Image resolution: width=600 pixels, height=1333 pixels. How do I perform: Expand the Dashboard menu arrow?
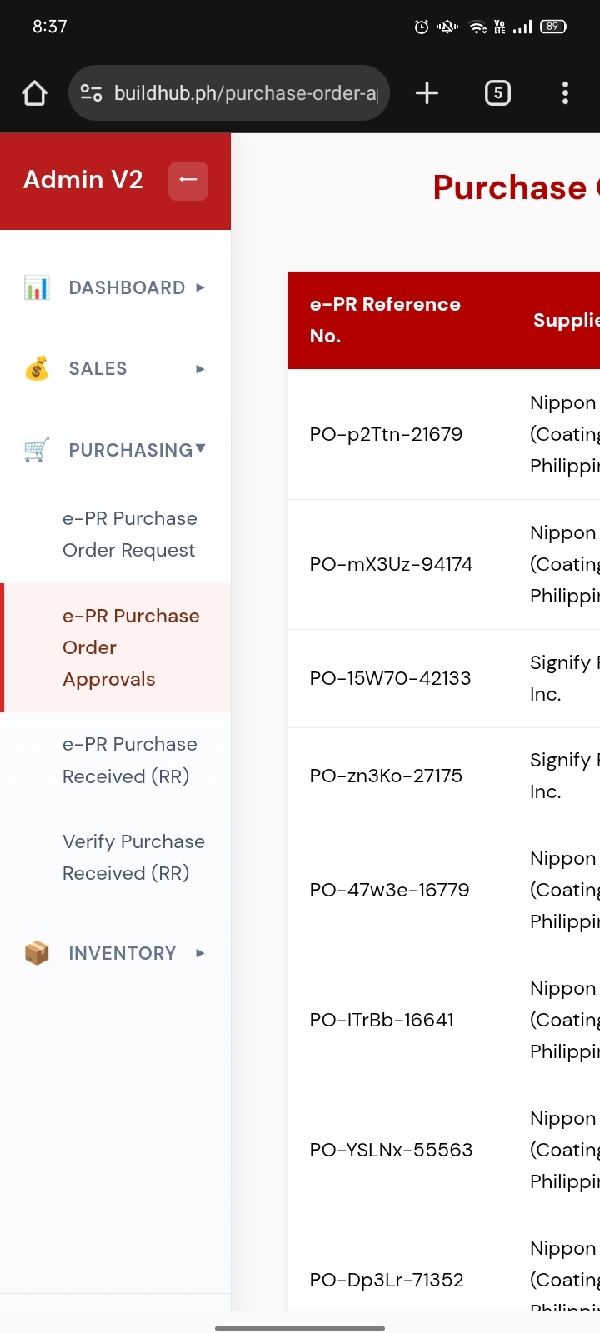(x=200, y=288)
